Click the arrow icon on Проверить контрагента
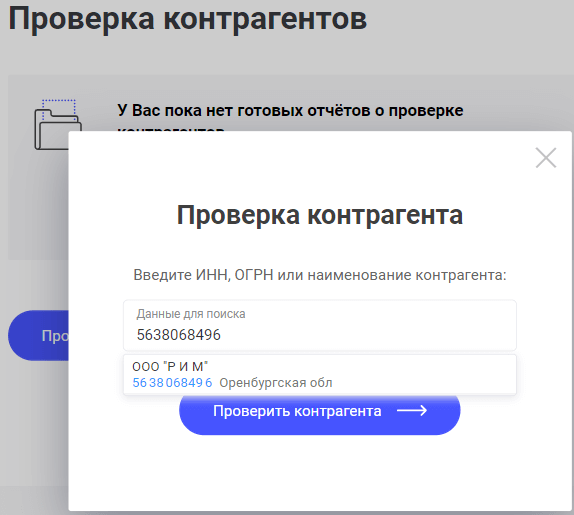This screenshot has width=574, height=515. 412,411
